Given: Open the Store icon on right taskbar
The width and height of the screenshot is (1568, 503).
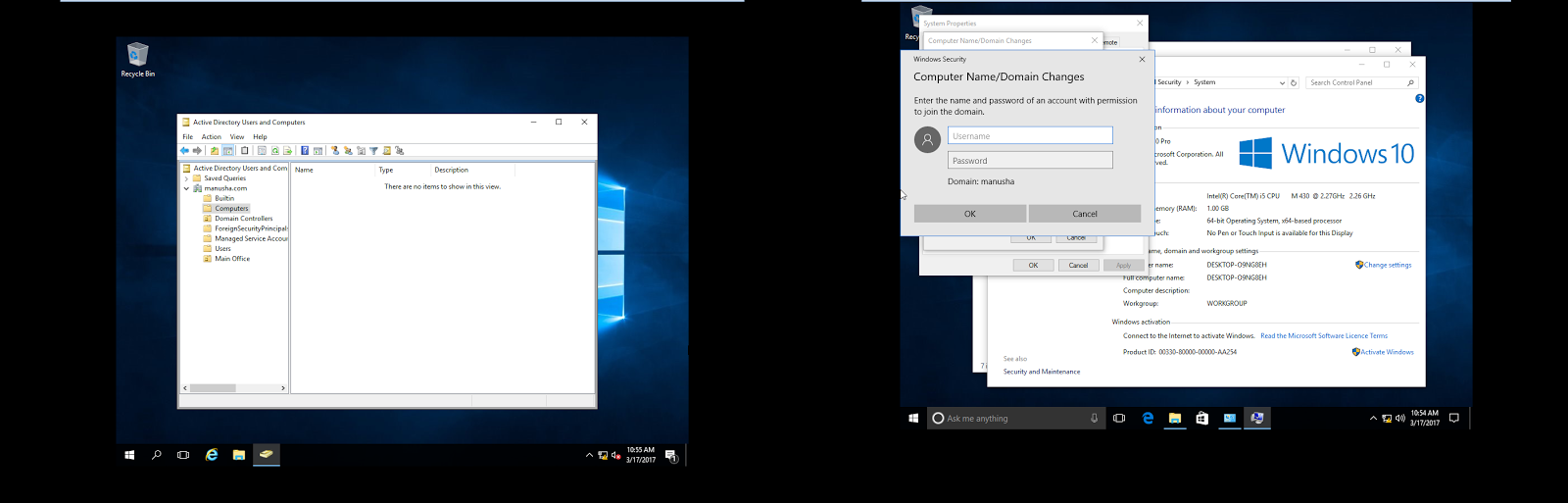Looking at the screenshot, I should pyautogui.click(x=1201, y=418).
